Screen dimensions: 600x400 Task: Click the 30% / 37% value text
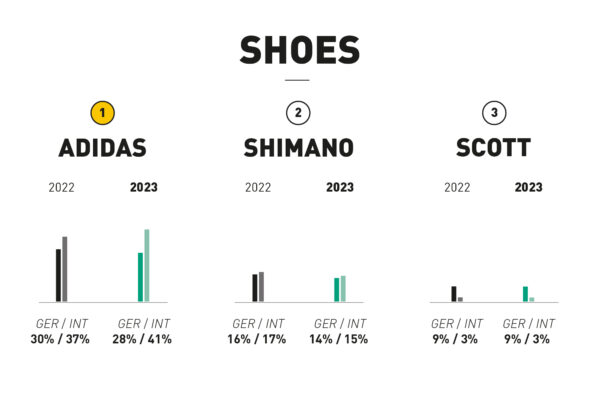click(60, 339)
